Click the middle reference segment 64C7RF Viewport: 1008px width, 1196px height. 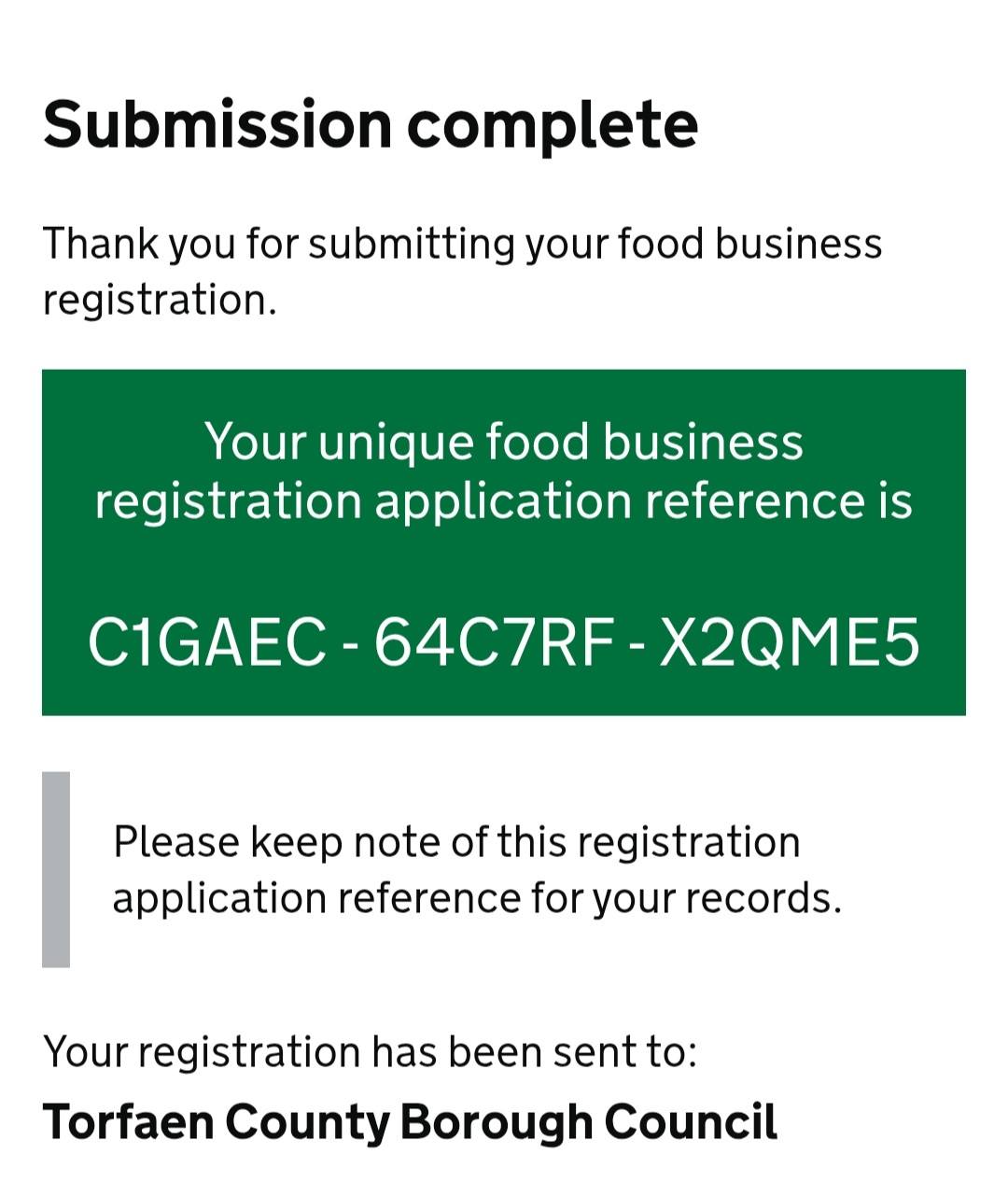pos(492,644)
